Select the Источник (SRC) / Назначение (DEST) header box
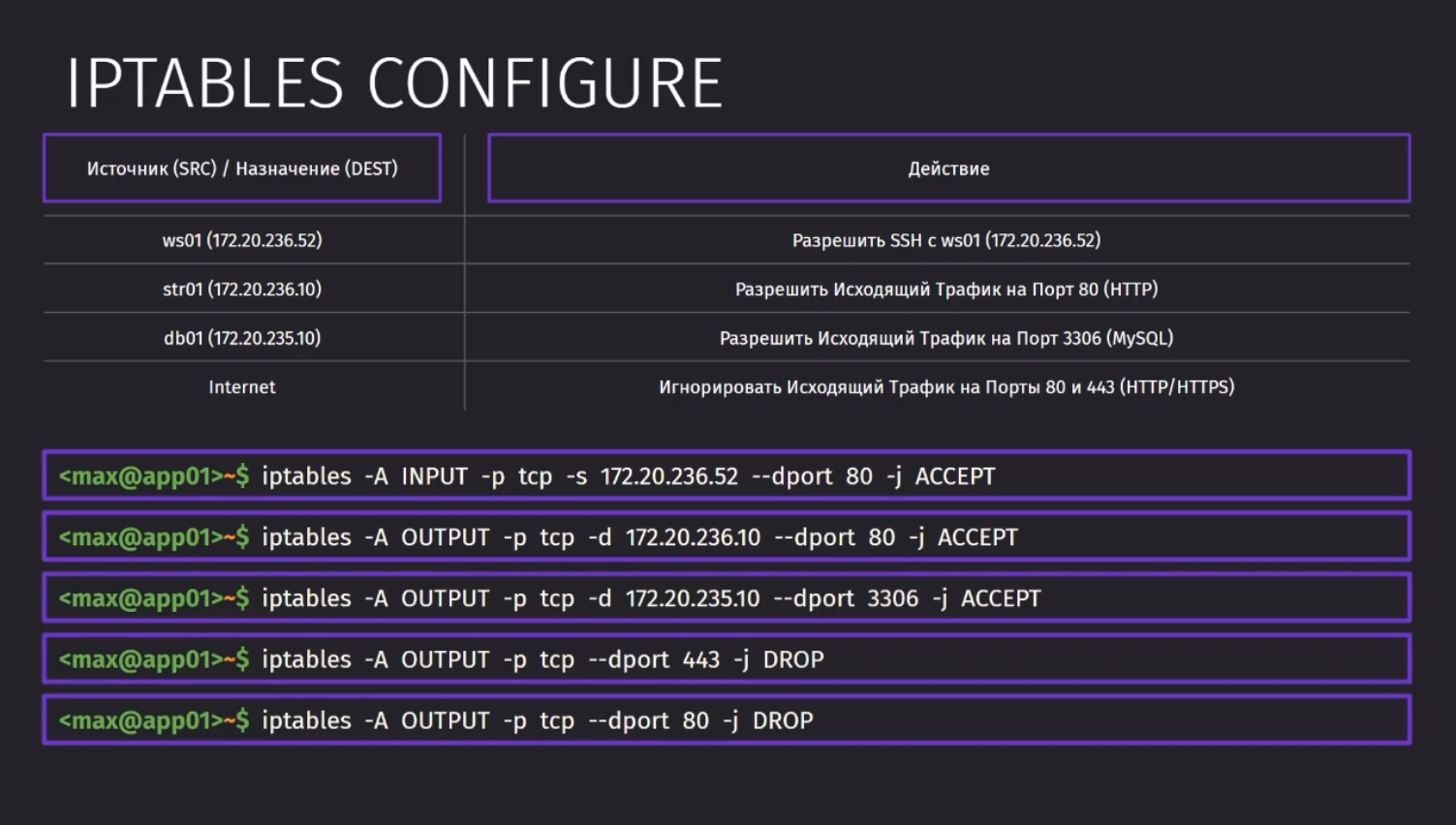The image size is (1456, 825). tap(242, 168)
